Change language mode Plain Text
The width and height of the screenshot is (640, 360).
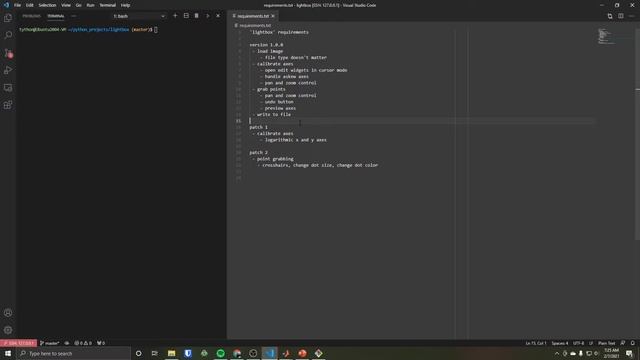607,343
